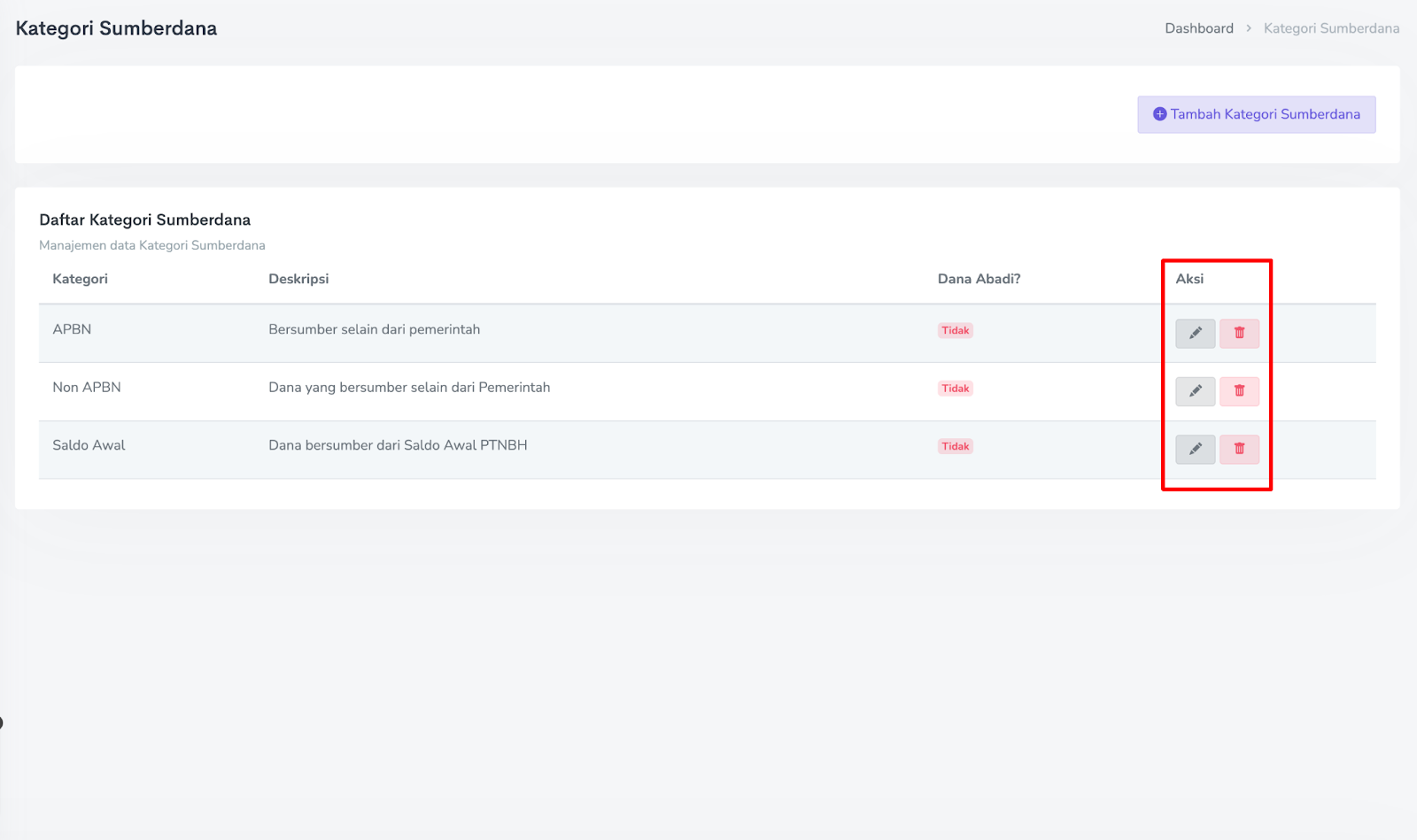The height and width of the screenshot is (840, 1417).
Task: Click the Kategori column header
Action: click(x=80, y=279)
